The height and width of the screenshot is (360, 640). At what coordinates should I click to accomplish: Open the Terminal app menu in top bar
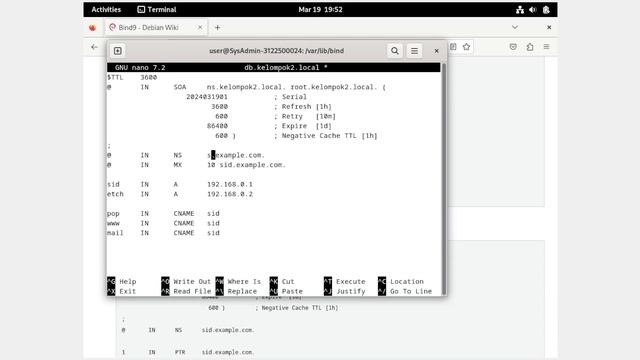[x=157, y=9]
